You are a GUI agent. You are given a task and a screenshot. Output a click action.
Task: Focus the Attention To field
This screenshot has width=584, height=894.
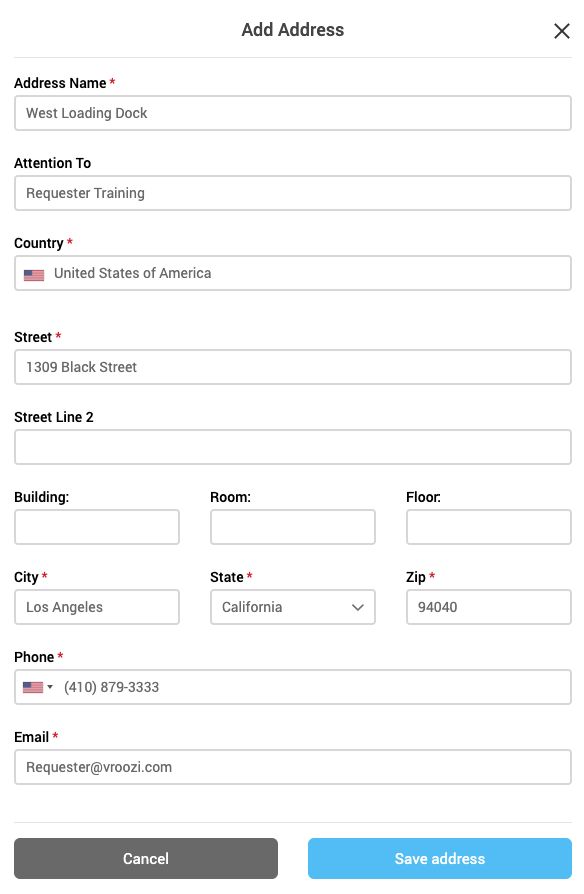pos(293,193)
